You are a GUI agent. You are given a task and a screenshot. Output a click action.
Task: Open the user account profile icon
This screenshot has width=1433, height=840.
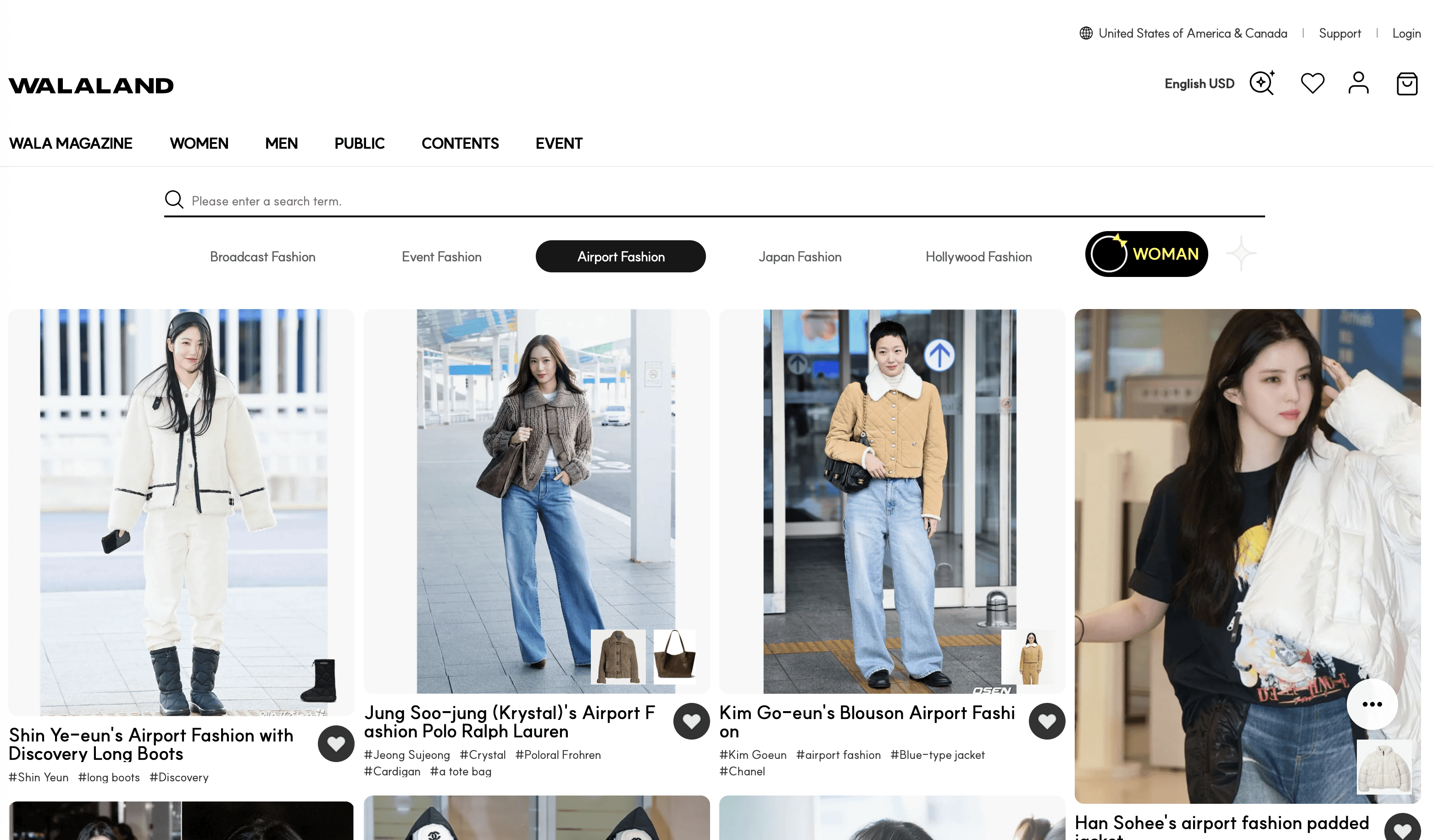[1359, 83]
